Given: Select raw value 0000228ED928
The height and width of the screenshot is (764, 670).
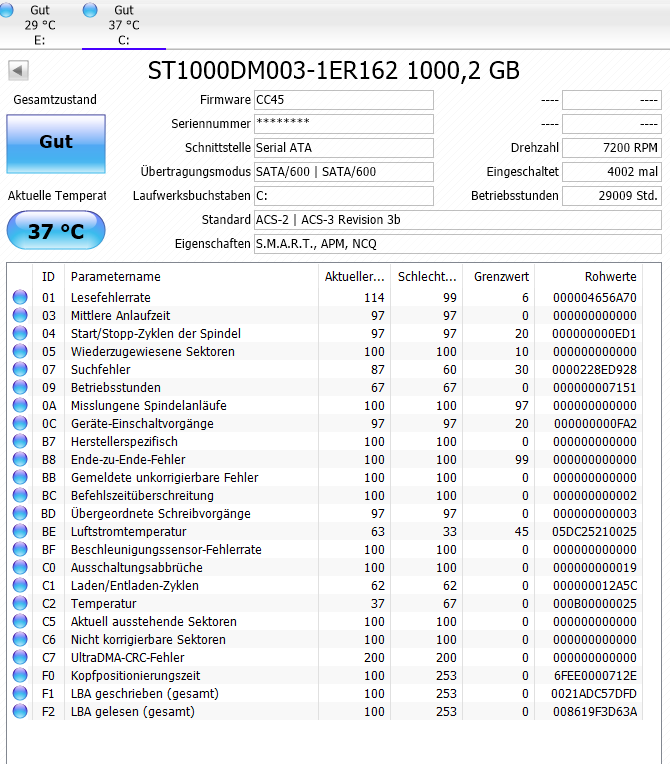Looking at the screenshot, I should point(594,370).
